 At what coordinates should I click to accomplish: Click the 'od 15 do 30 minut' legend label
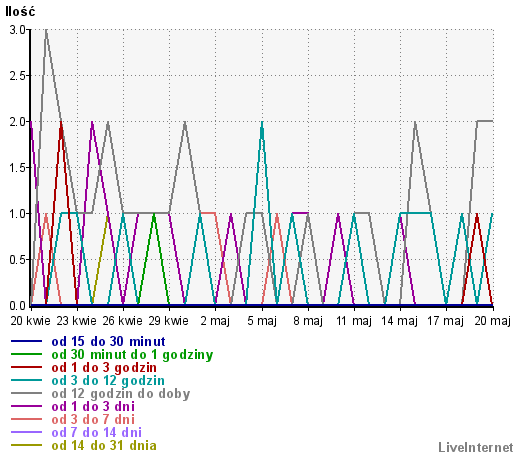tap(108, 342)
